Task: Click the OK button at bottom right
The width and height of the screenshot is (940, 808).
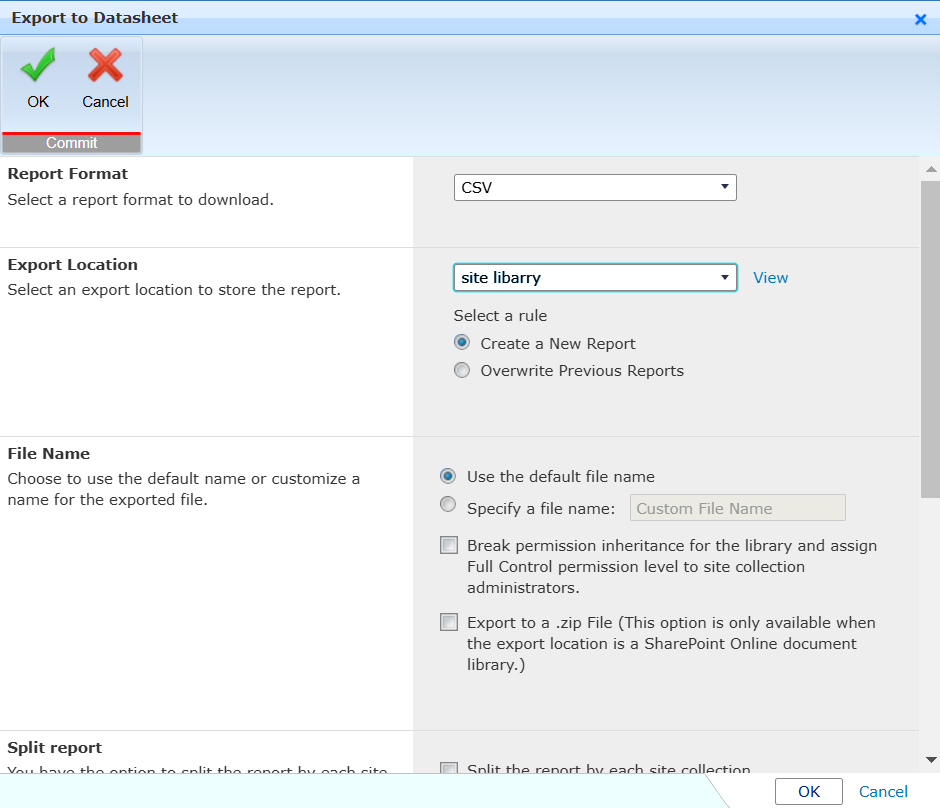Action: click(808, 791)
